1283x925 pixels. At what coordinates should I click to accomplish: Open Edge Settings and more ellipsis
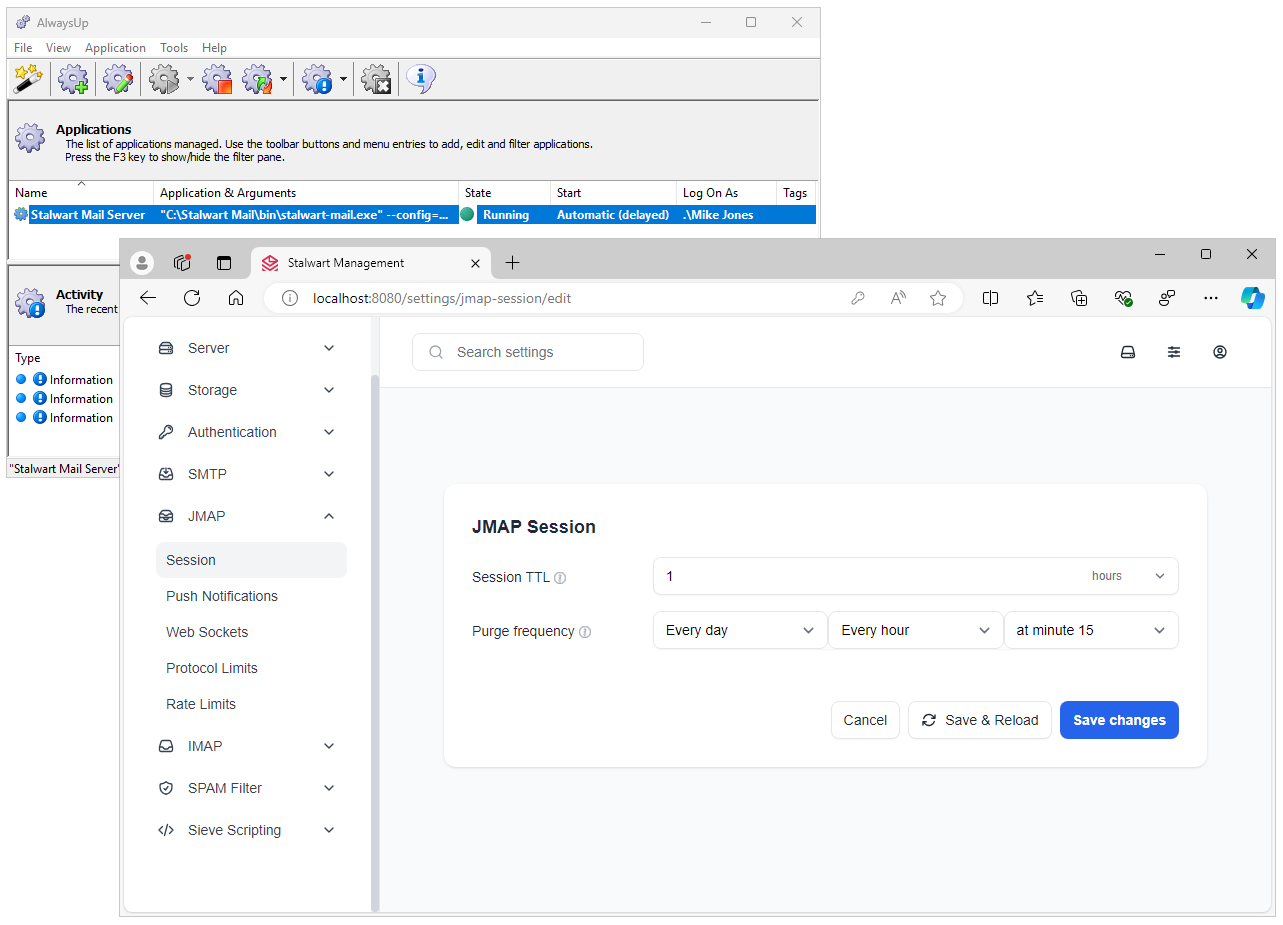(x=1211, y=298)
